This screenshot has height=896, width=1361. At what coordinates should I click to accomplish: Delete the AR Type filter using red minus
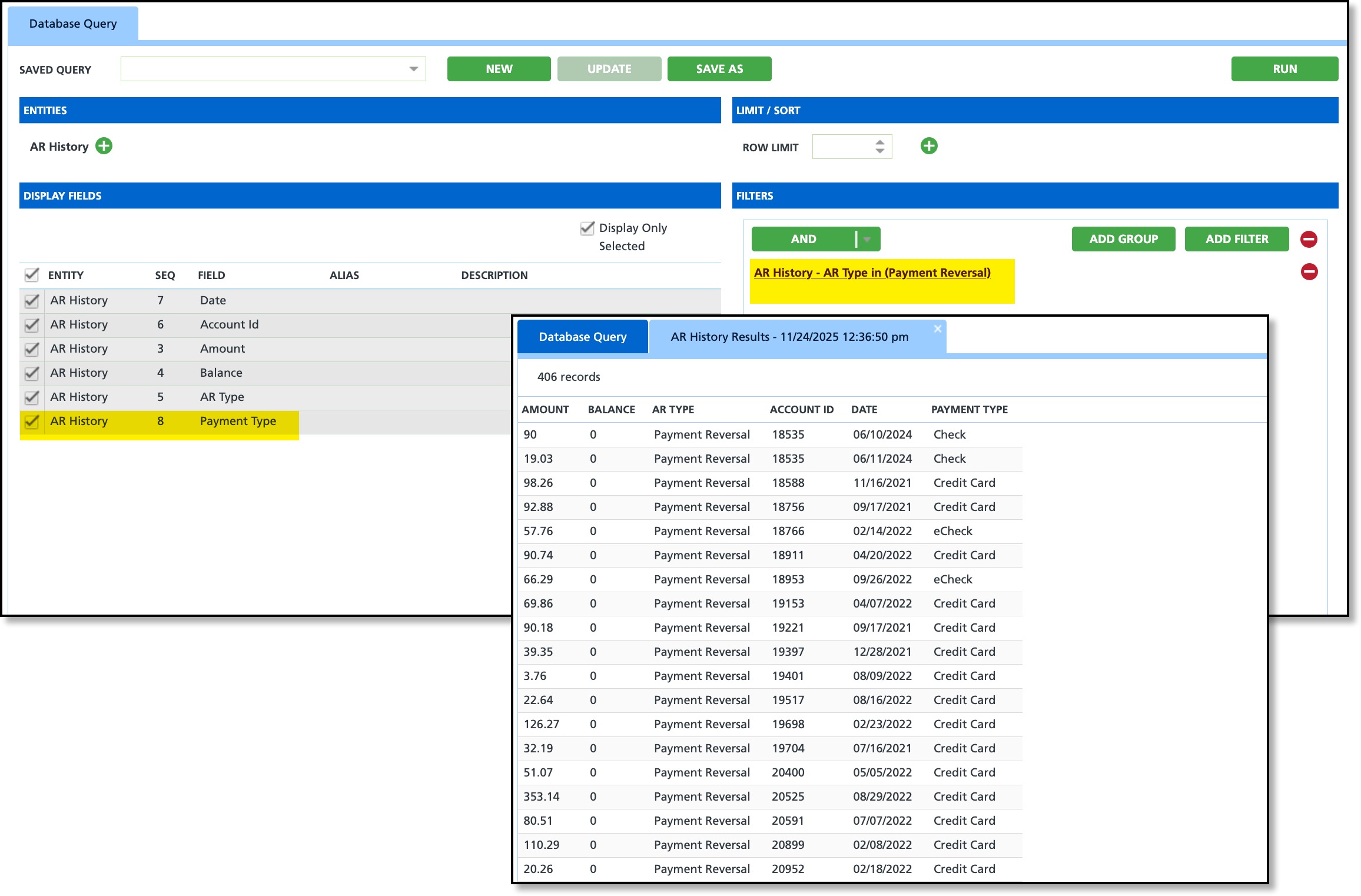[x=1309, y=272]
